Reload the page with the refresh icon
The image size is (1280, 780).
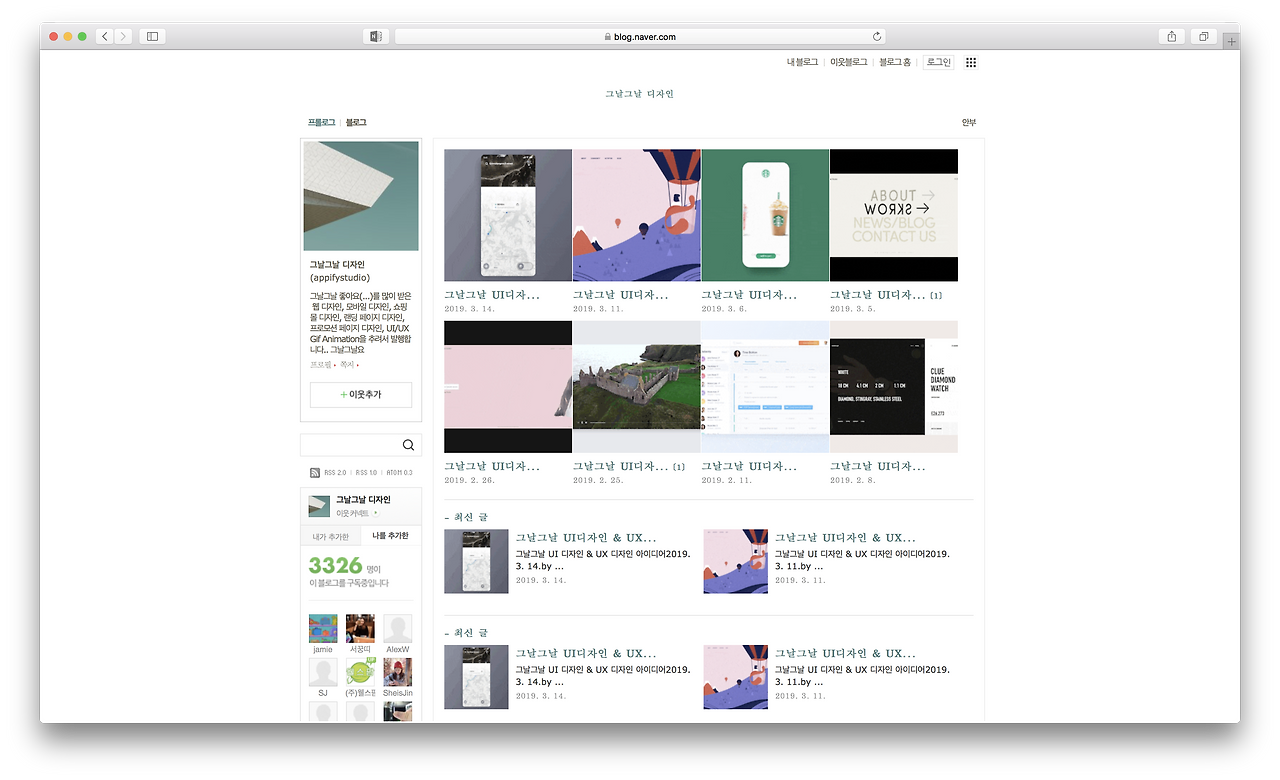[875, 36]
